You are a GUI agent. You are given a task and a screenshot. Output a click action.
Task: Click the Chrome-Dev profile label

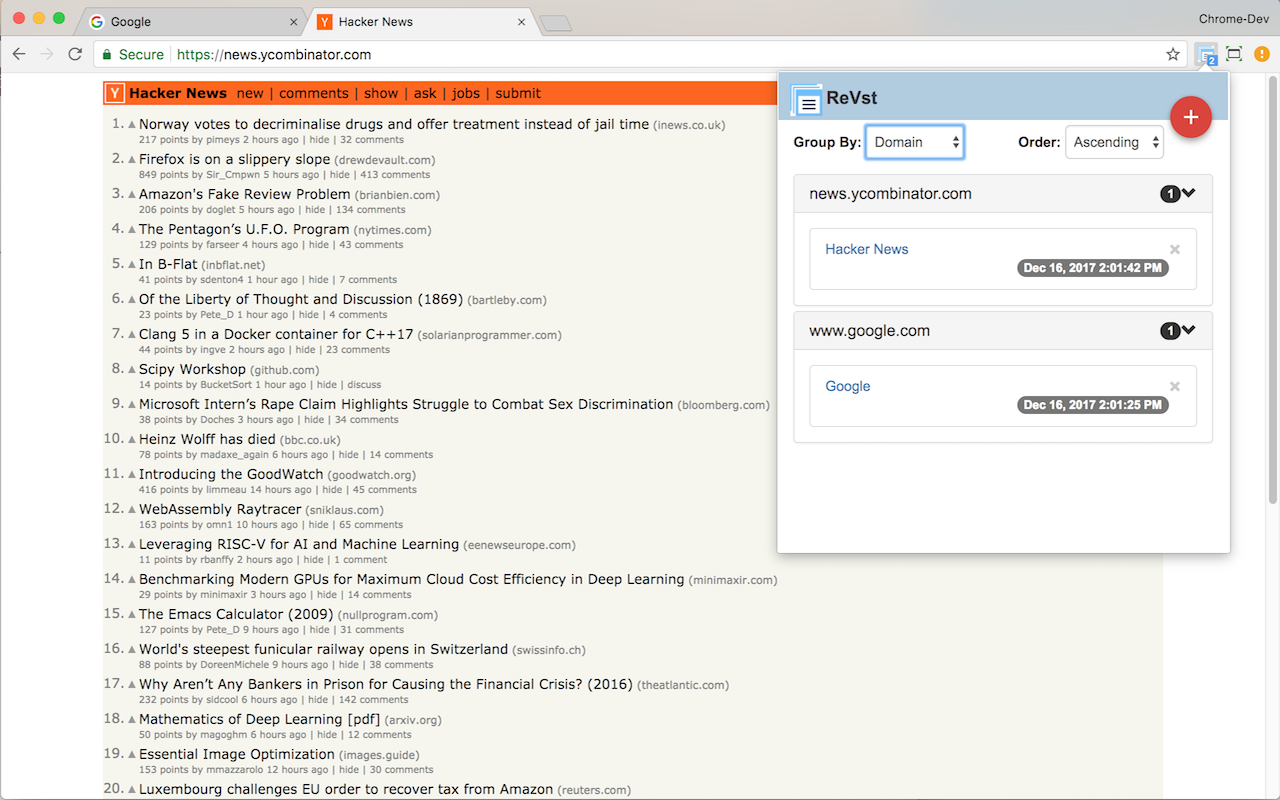tap(1234, 20)
